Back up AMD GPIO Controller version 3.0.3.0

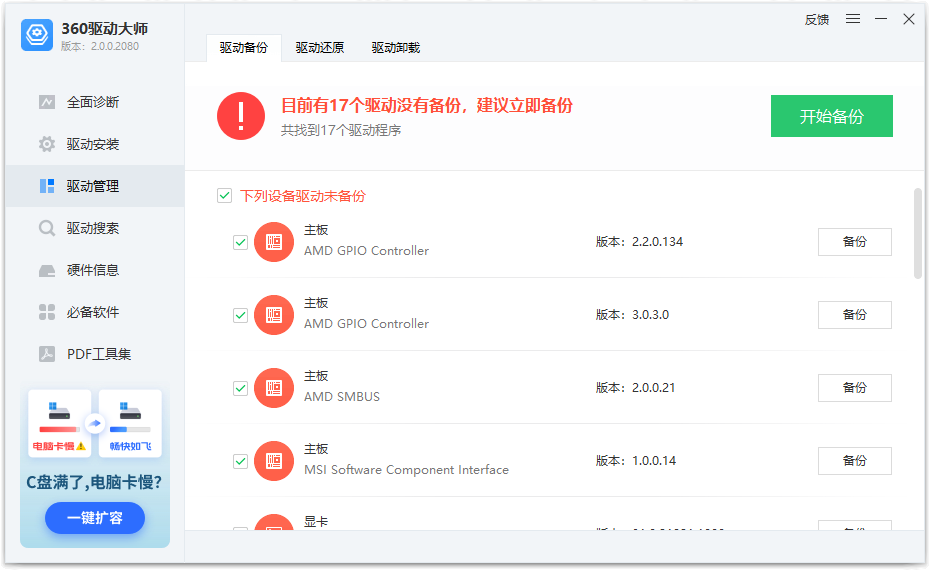[855, 315]
